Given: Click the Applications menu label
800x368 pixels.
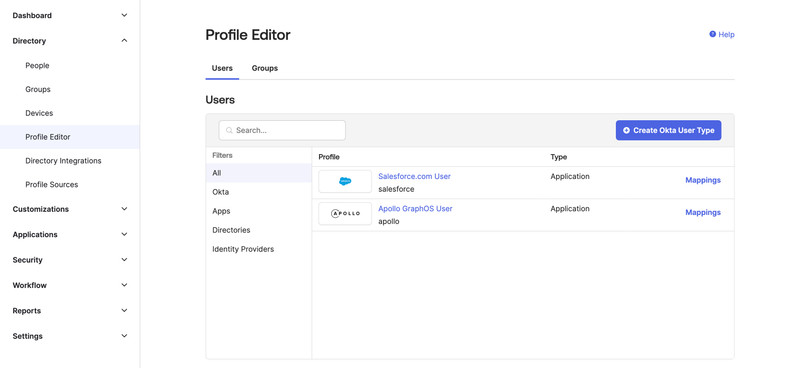Looking at the screenshot, I should (x=35, y=234).
